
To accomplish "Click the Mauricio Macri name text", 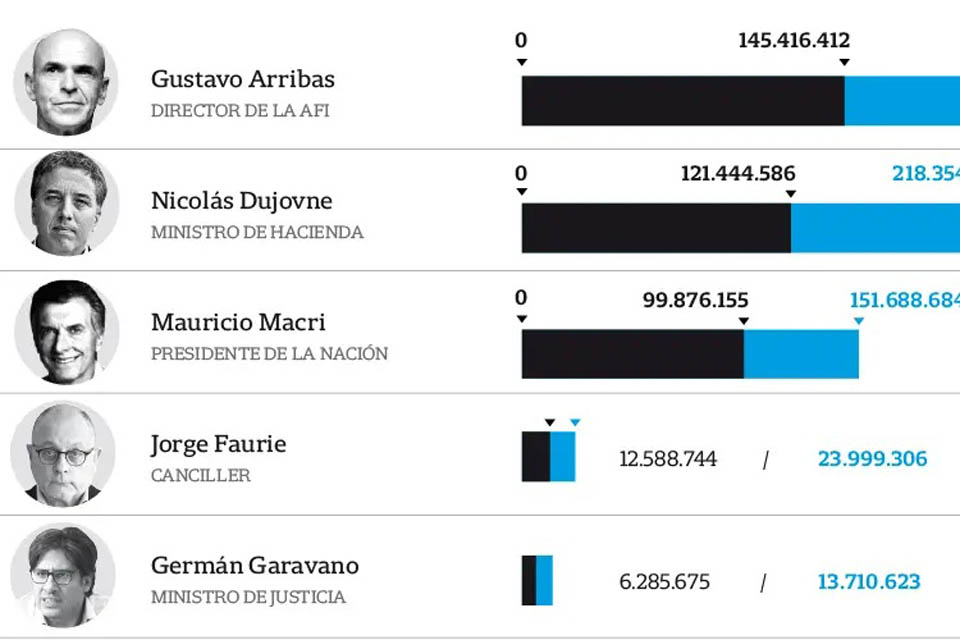I will (x=238, y=323).
